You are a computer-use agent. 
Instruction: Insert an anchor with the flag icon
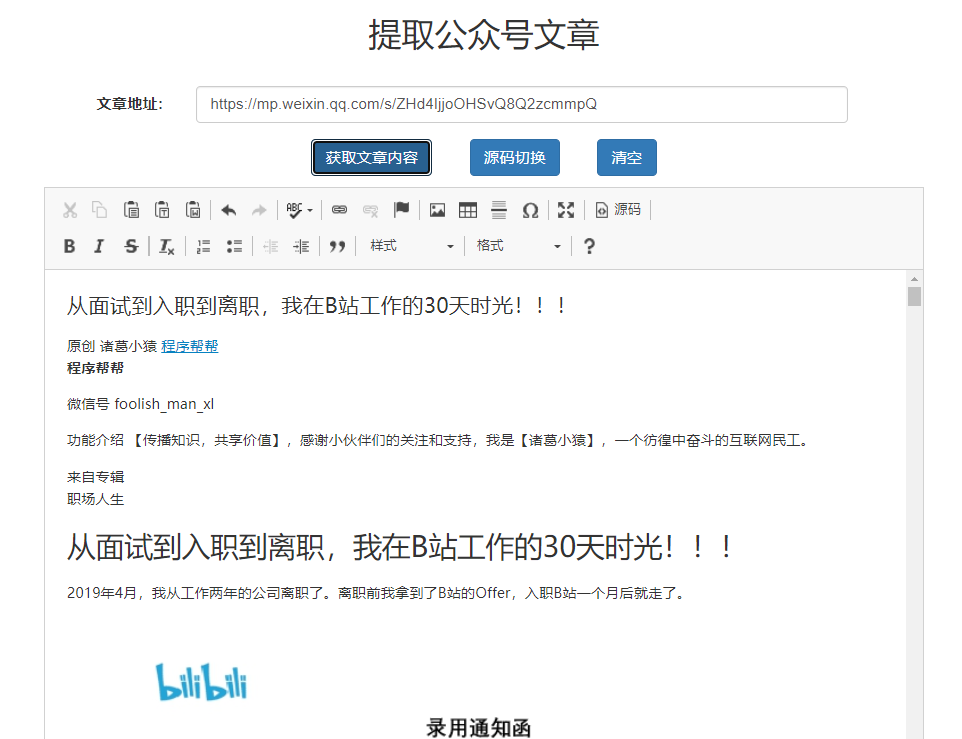401,210
